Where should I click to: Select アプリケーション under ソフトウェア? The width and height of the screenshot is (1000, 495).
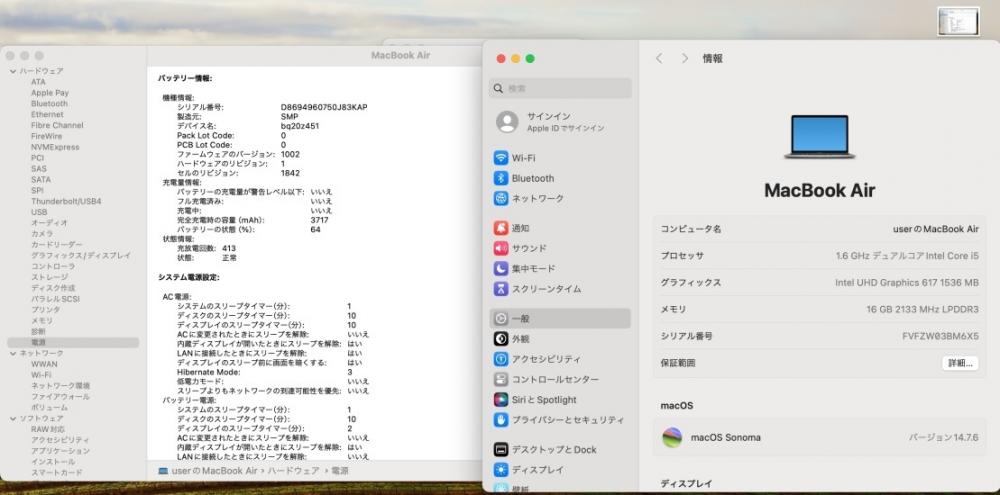pyautogui.click(x=61, y=451)
